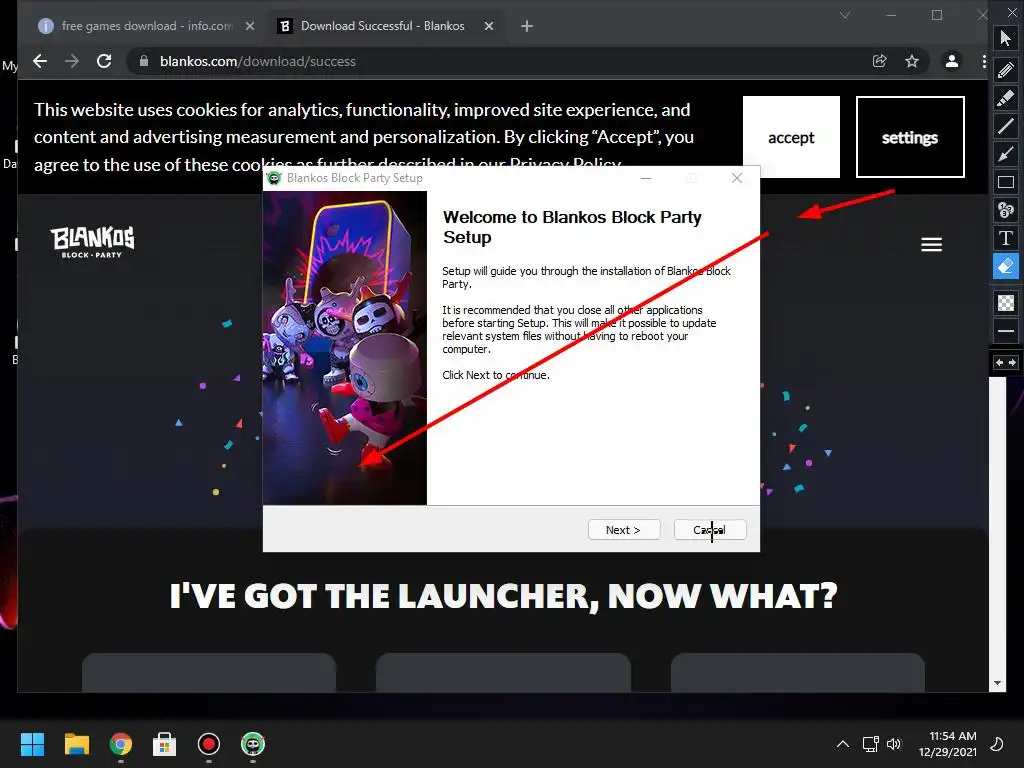Open volume control tray icon

(x=893, y=744)
